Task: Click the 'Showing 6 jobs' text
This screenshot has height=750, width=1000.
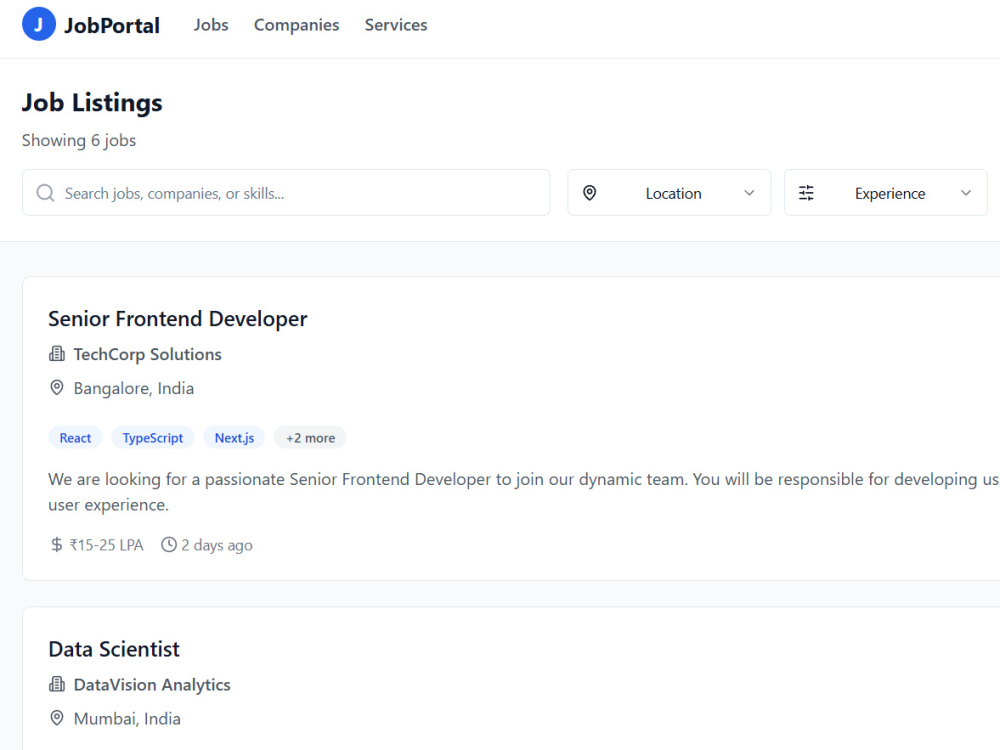Action: (79, 140)
